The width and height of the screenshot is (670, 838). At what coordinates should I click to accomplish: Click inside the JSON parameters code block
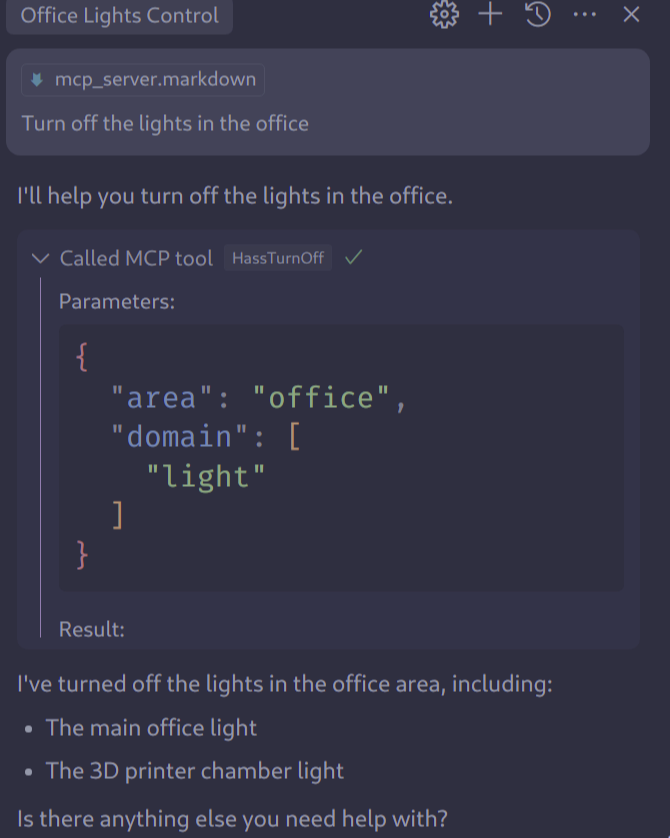pos(340,455)
